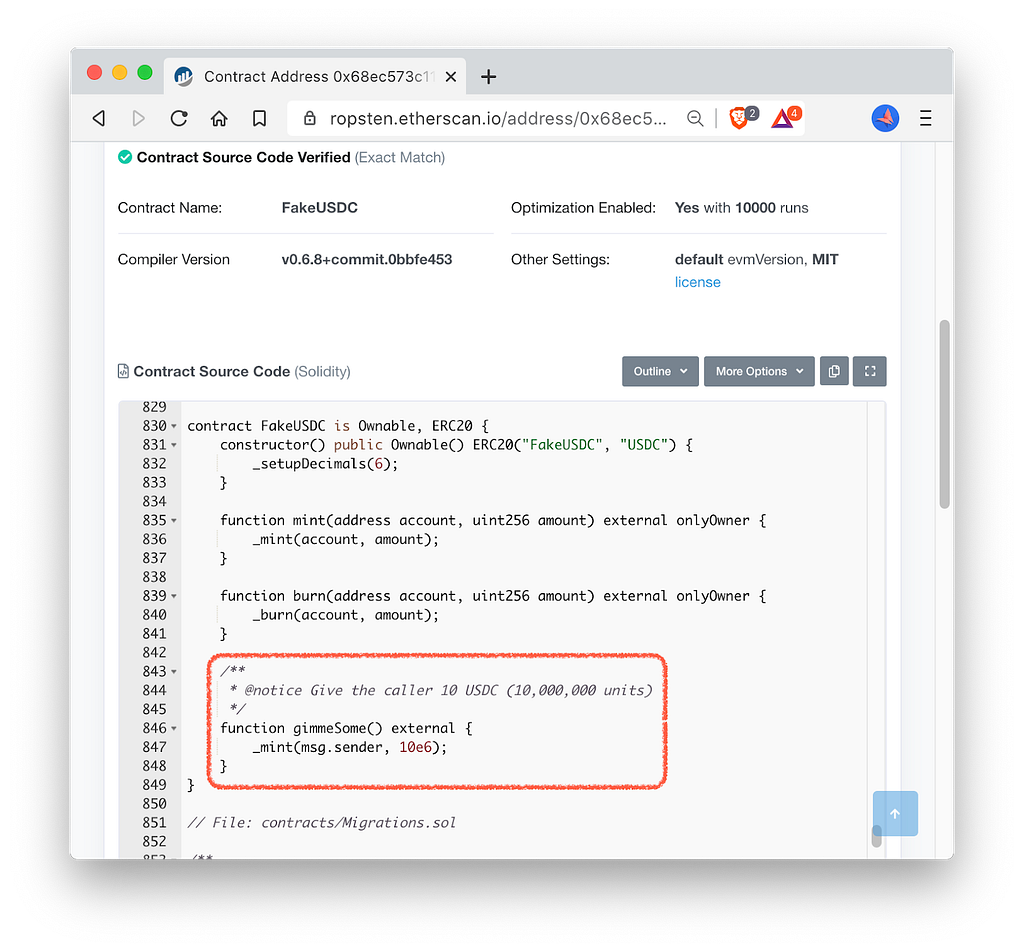This screenshot has height=952, width=1024.
Task: Follow the MIT license link
Action: (697, 282)
